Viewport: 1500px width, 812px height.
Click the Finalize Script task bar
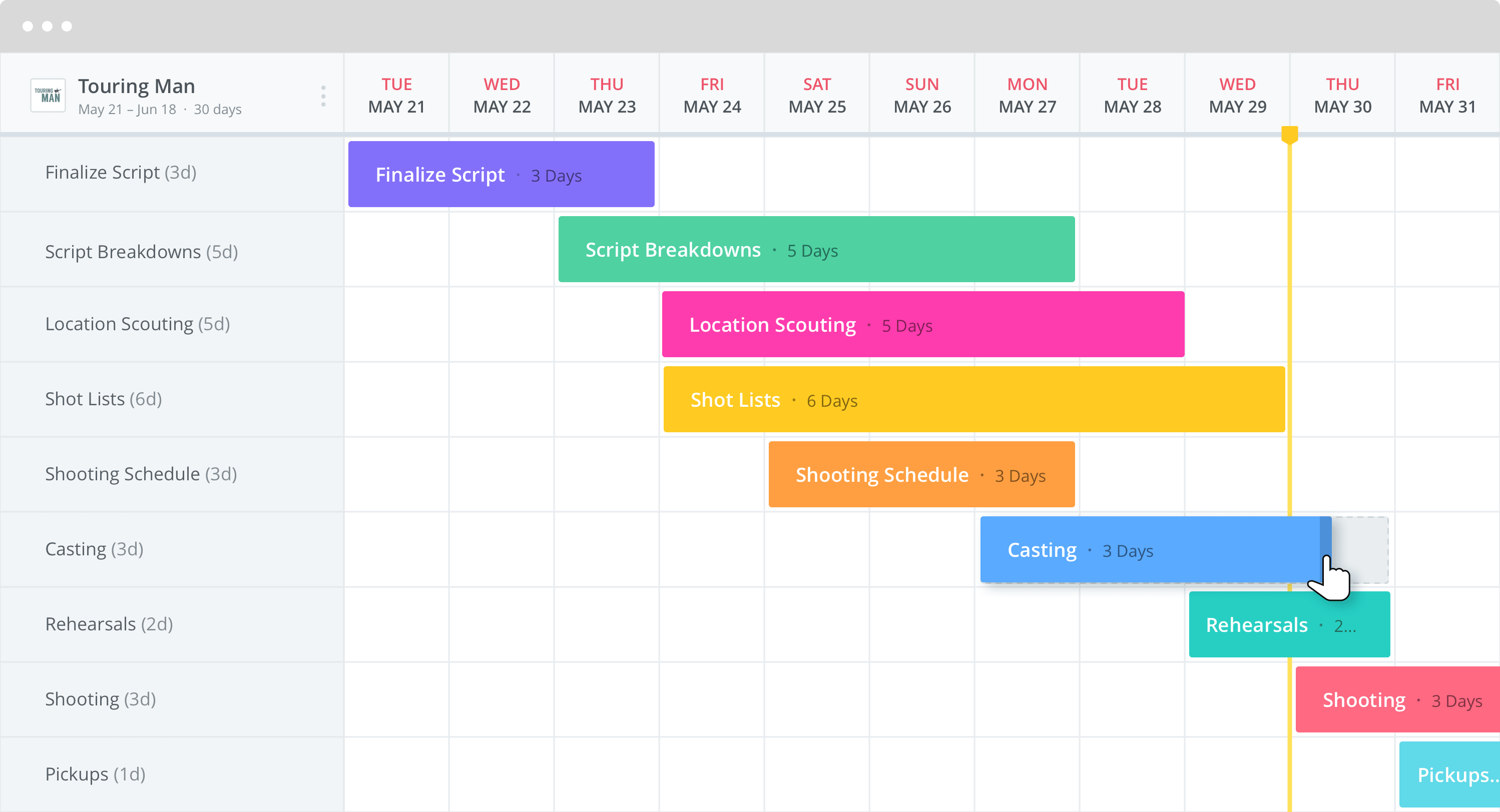point(502,175)
